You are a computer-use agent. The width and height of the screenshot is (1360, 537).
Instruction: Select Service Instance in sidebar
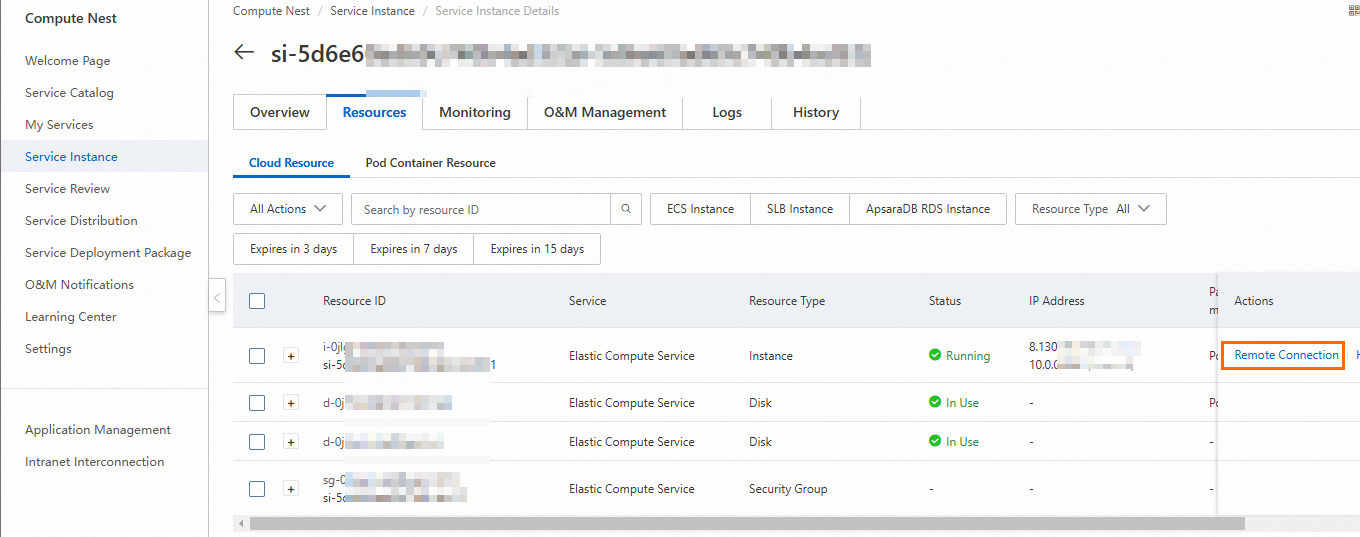click(71, 156)
